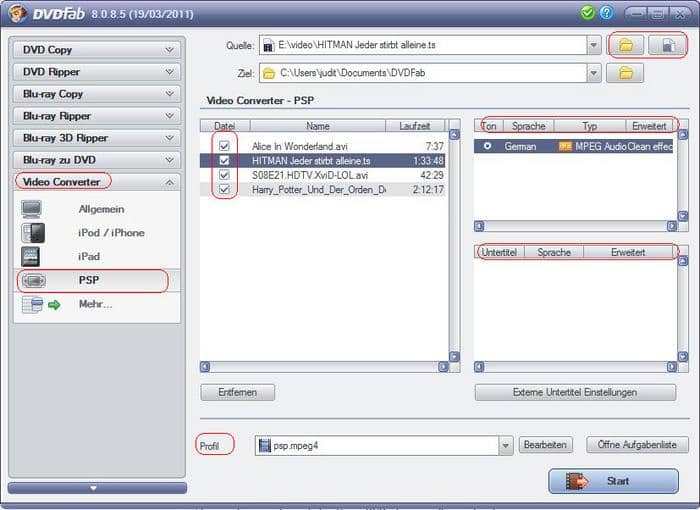Click Öffne Aufgabenliste button

637,445
